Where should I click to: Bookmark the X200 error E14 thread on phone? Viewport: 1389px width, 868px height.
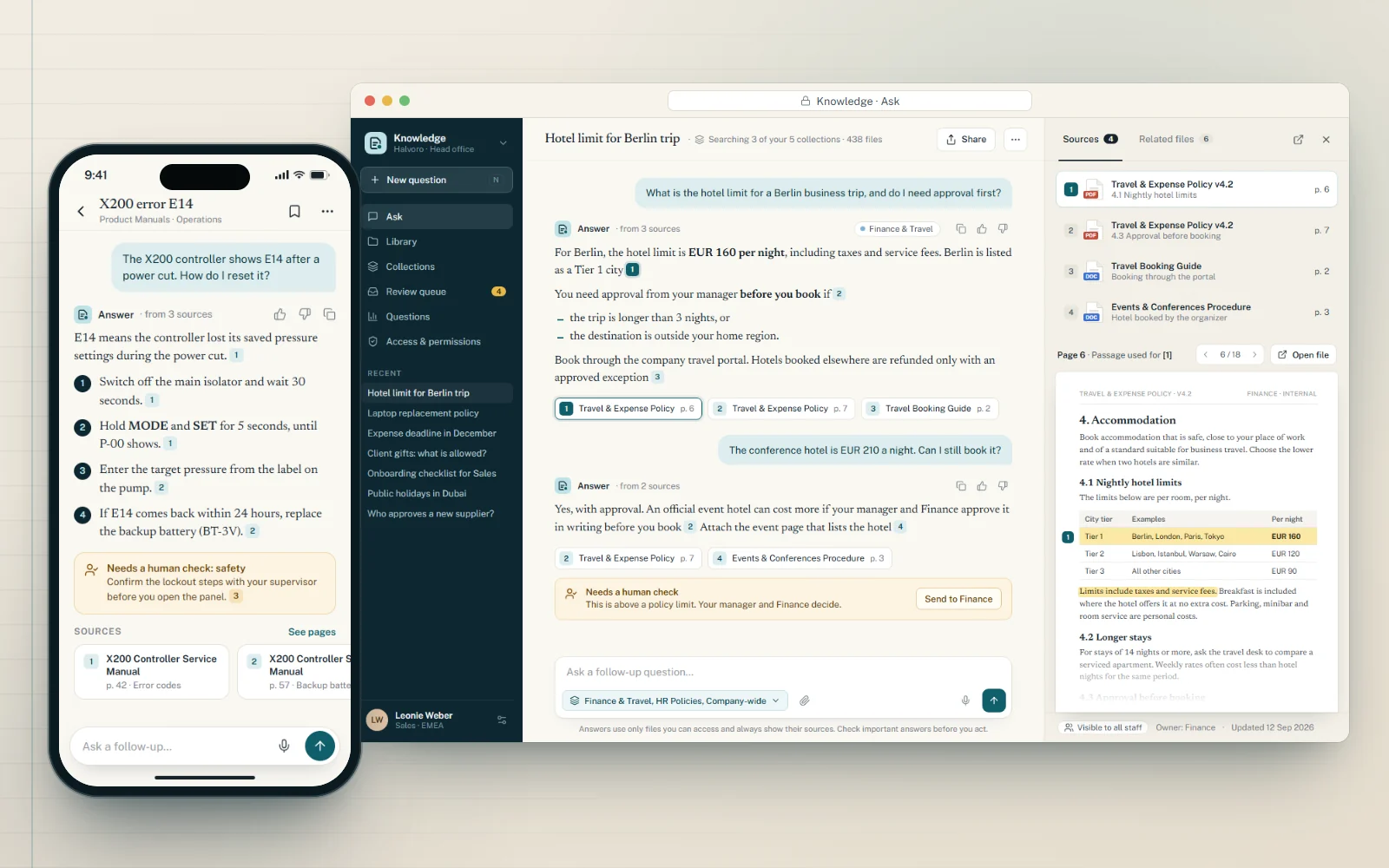[294, 211]
